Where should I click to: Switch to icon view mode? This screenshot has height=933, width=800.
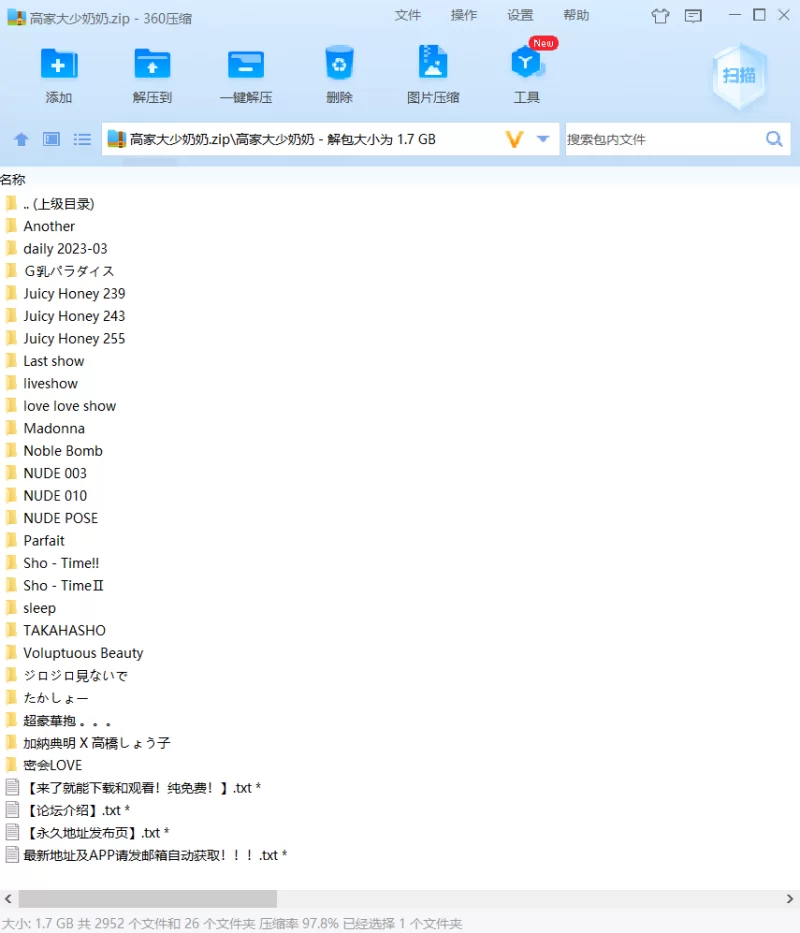click(51, 139)
